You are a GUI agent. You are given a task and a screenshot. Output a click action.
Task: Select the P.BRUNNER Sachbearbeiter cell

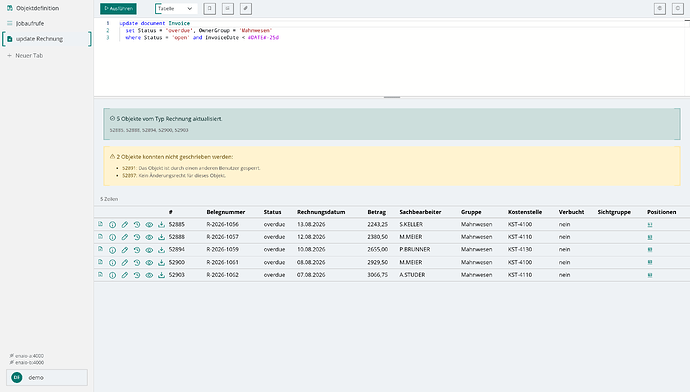tap(415, 249)
